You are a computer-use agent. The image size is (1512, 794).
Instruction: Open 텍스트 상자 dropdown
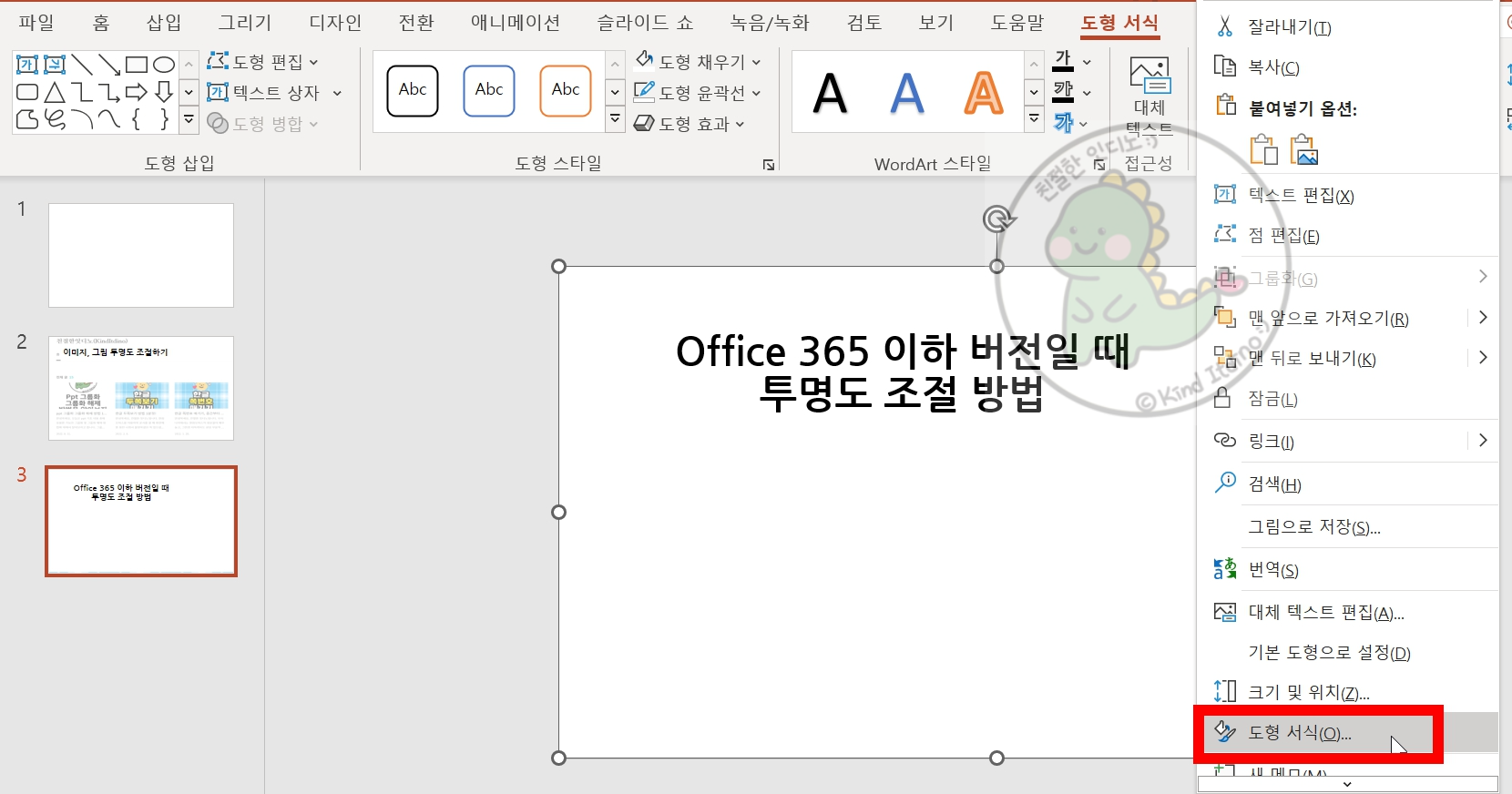(274, 92)
